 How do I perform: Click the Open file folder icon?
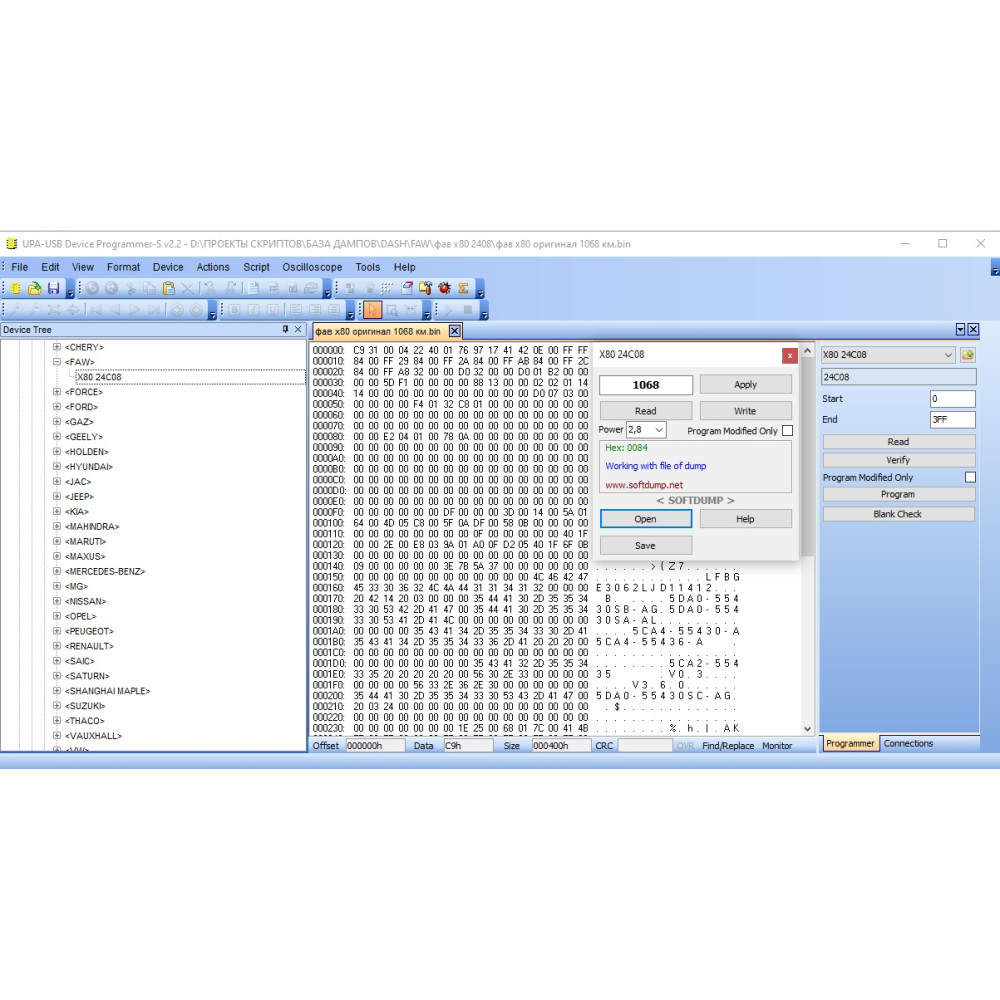pyautogui.click(x=34, y=288)
